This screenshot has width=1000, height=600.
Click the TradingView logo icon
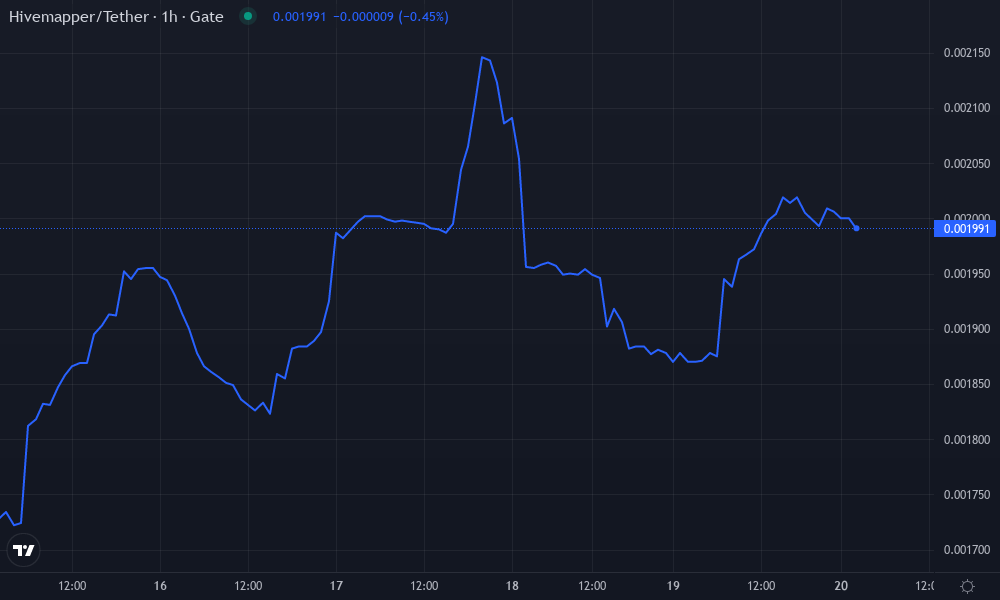pos(23,549)
